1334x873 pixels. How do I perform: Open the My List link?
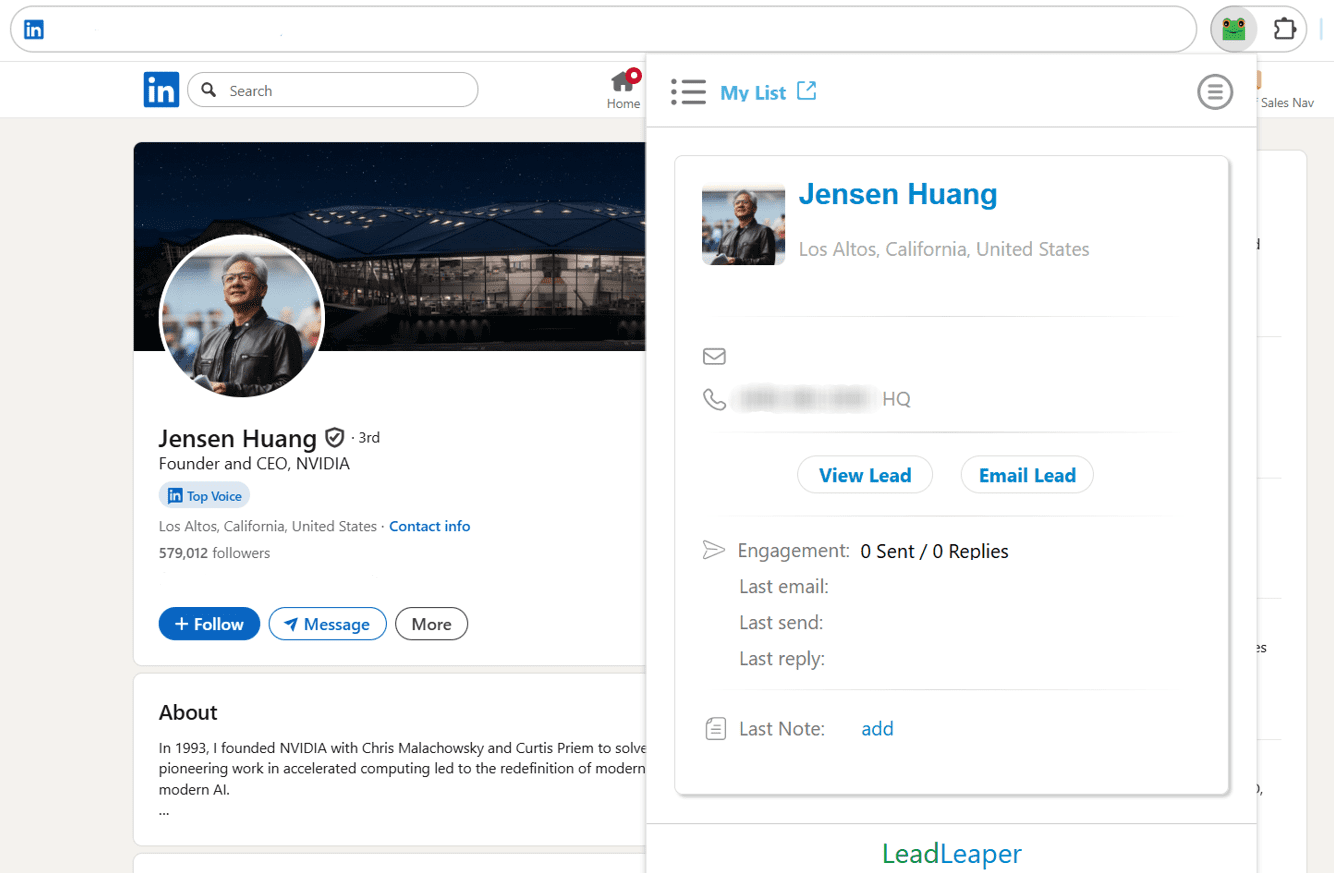pyautogui.click(x=753, y=93)
